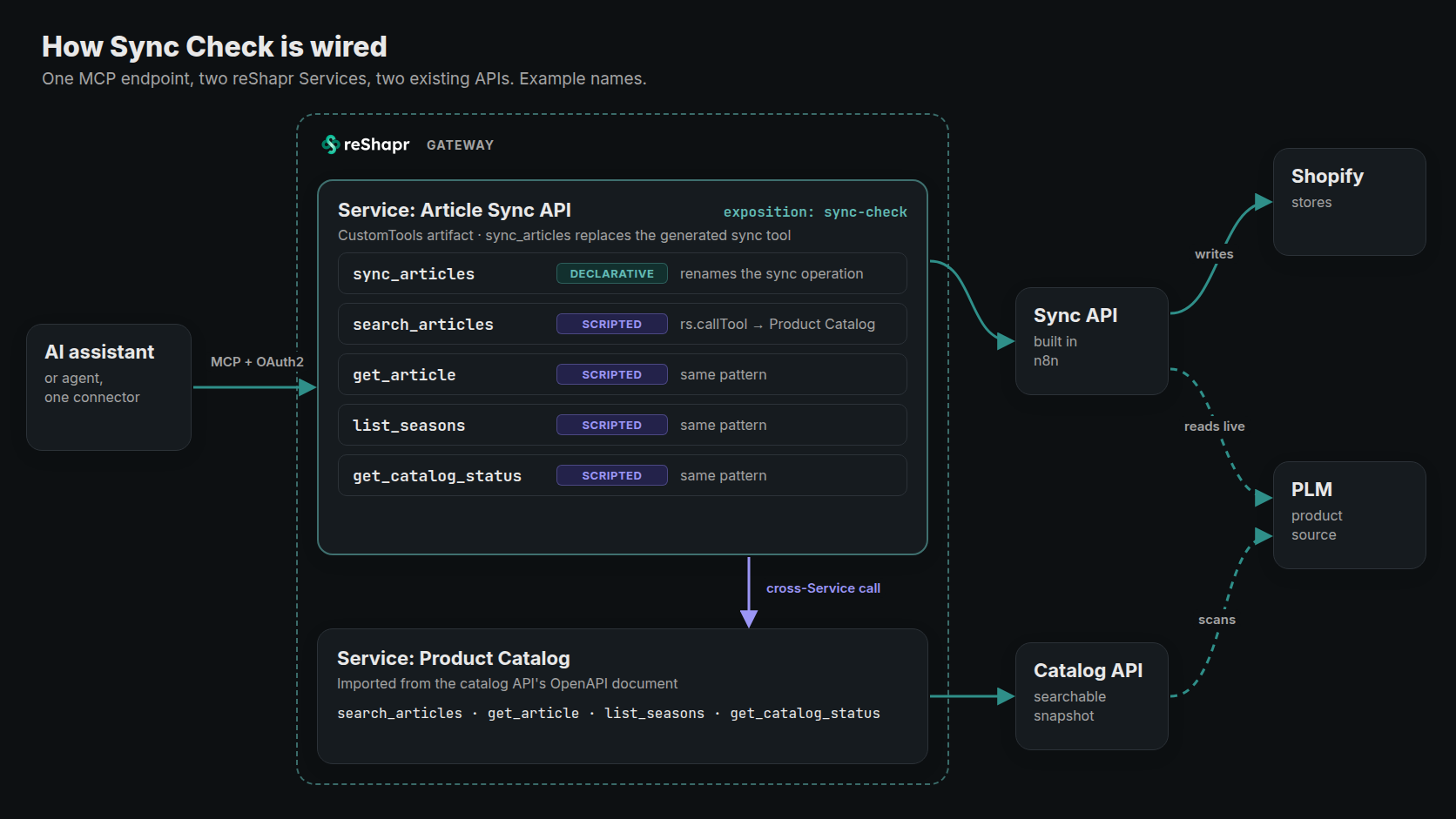This screenshot has height=819, width=1456.
Task: Select the Catalog API box
Action: click(x=1092, y=696)
